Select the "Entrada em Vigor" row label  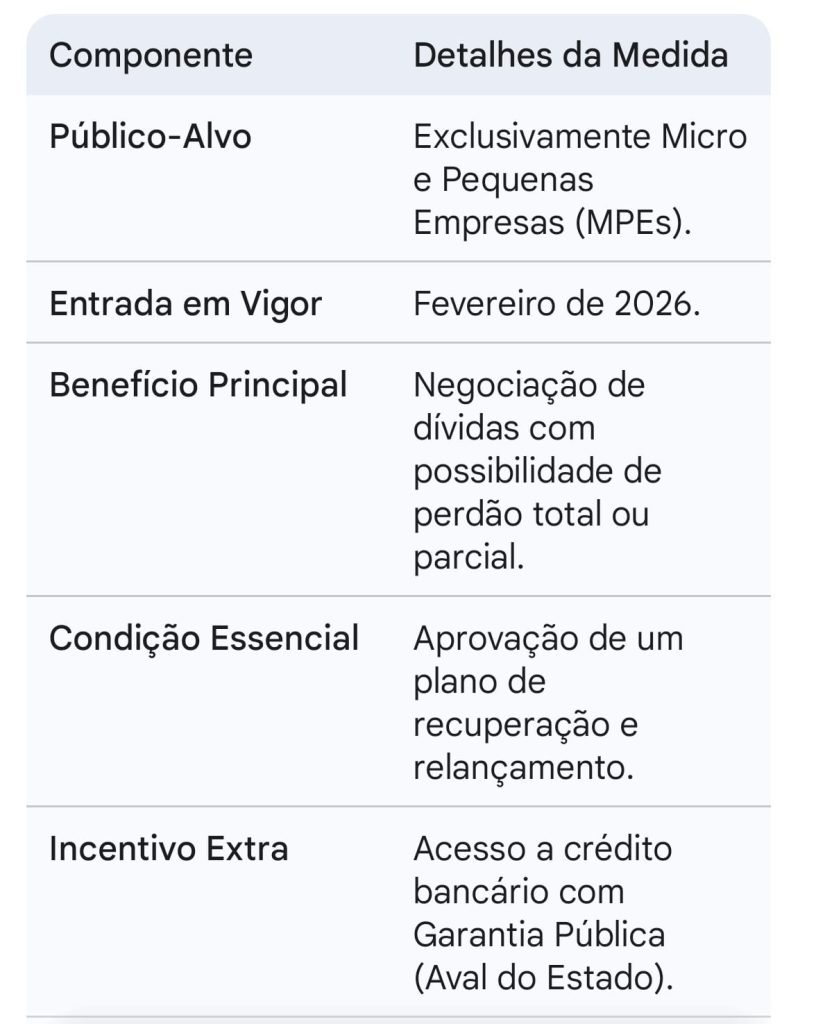(185, 303)
